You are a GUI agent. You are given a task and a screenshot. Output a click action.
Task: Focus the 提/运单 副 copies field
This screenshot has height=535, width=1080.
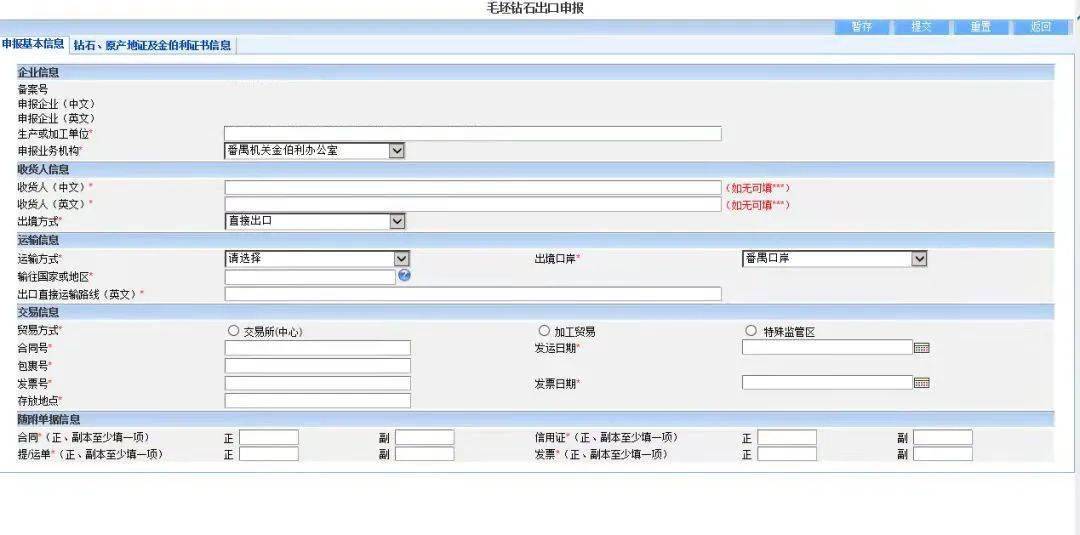pos(424,454)
